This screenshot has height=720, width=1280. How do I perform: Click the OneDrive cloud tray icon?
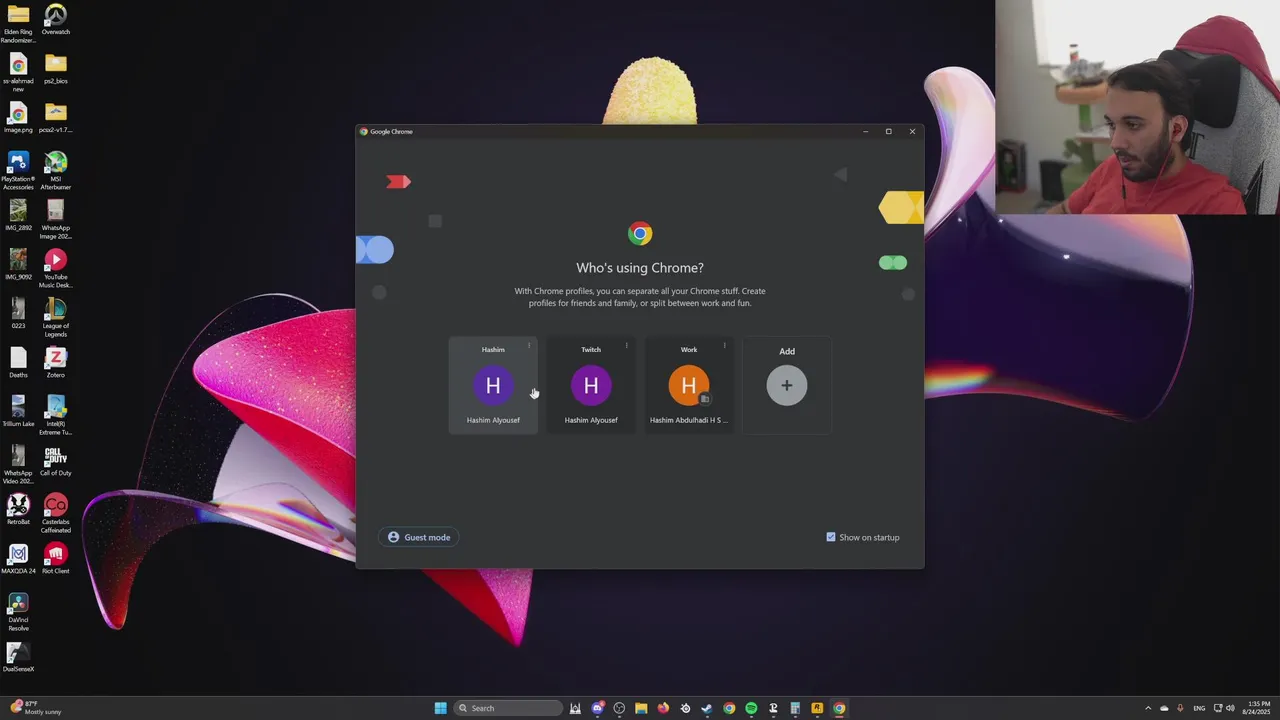pos(1164,708)
